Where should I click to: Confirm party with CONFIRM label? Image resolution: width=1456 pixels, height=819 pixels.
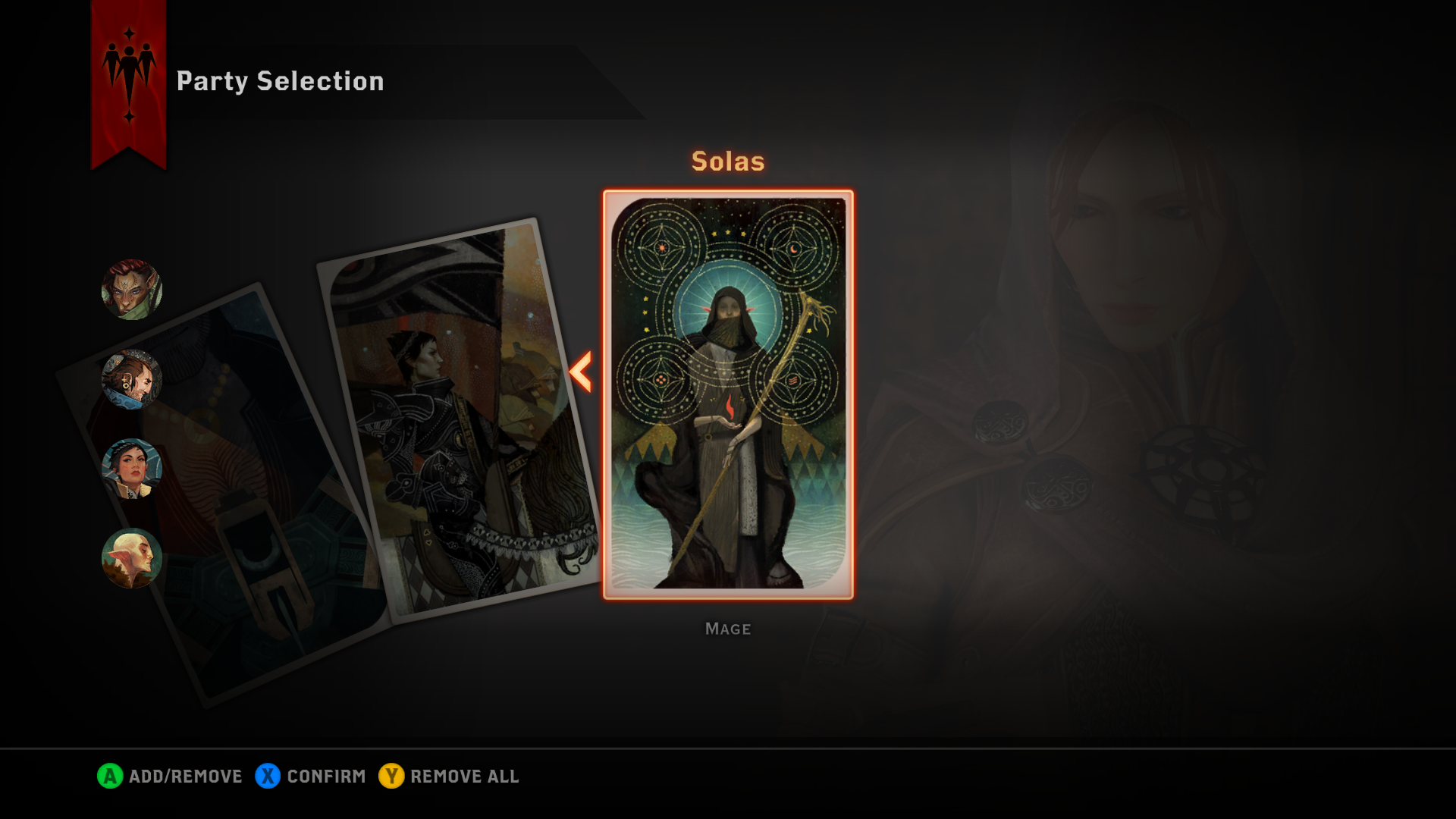coord(326,777)
